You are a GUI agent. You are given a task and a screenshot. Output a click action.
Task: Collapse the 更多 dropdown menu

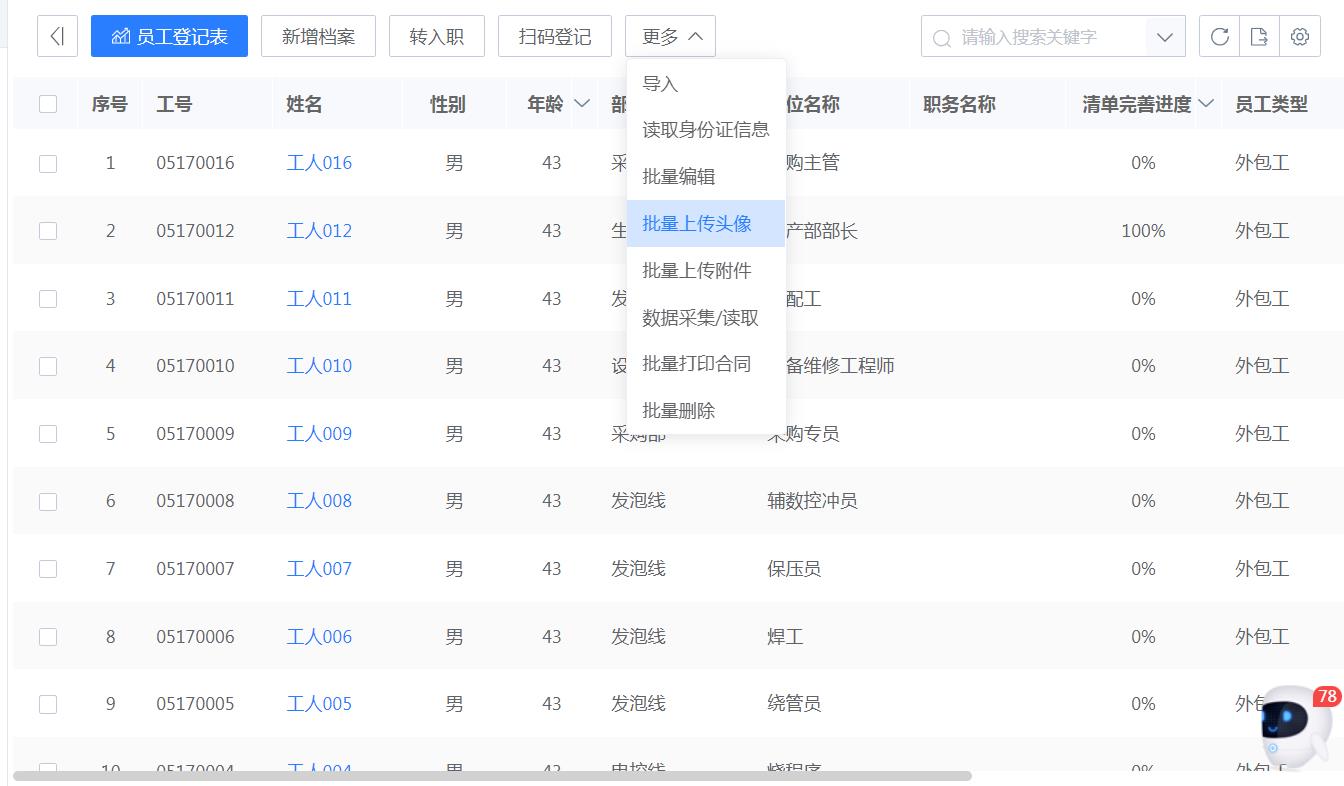[x=670, y=36]
